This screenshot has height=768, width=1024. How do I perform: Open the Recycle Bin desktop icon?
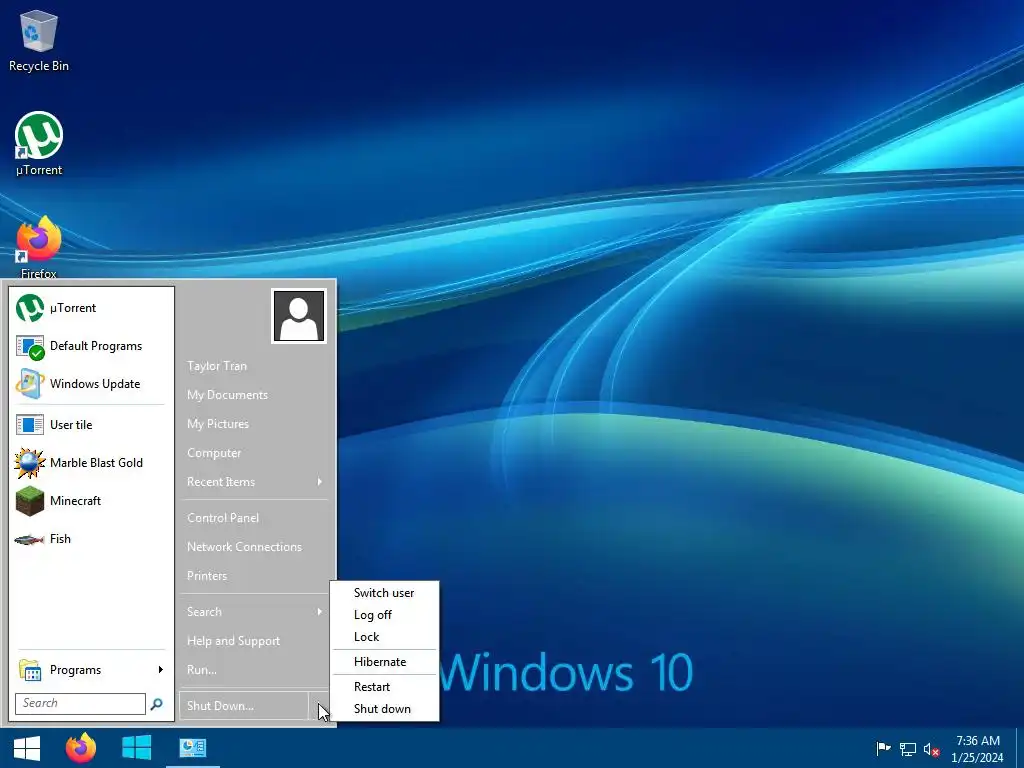(39, 40)
